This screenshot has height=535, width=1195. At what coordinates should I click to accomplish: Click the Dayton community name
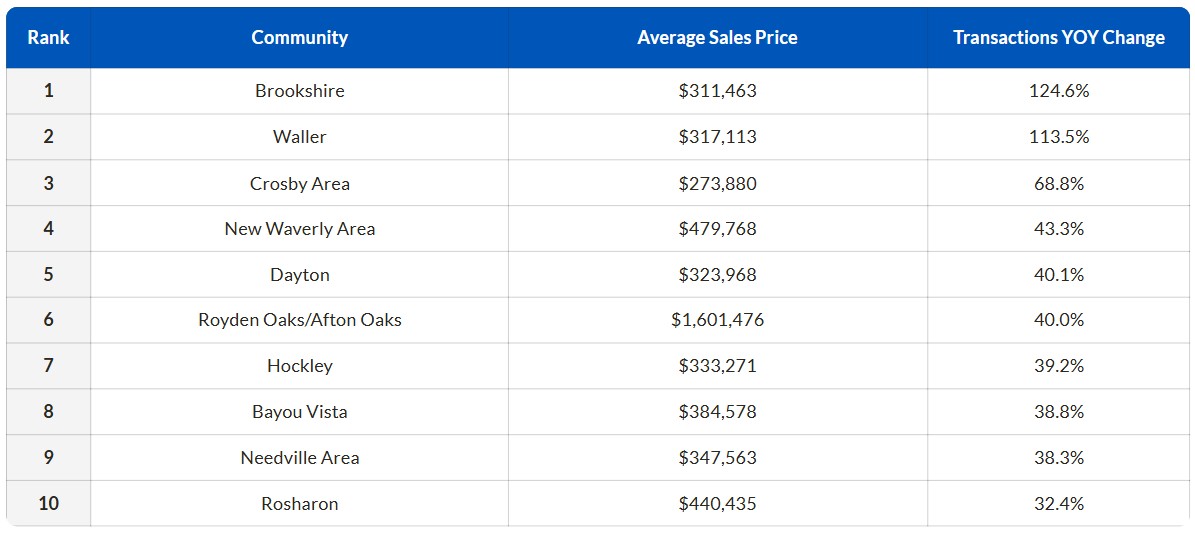(x=299, y=275)
